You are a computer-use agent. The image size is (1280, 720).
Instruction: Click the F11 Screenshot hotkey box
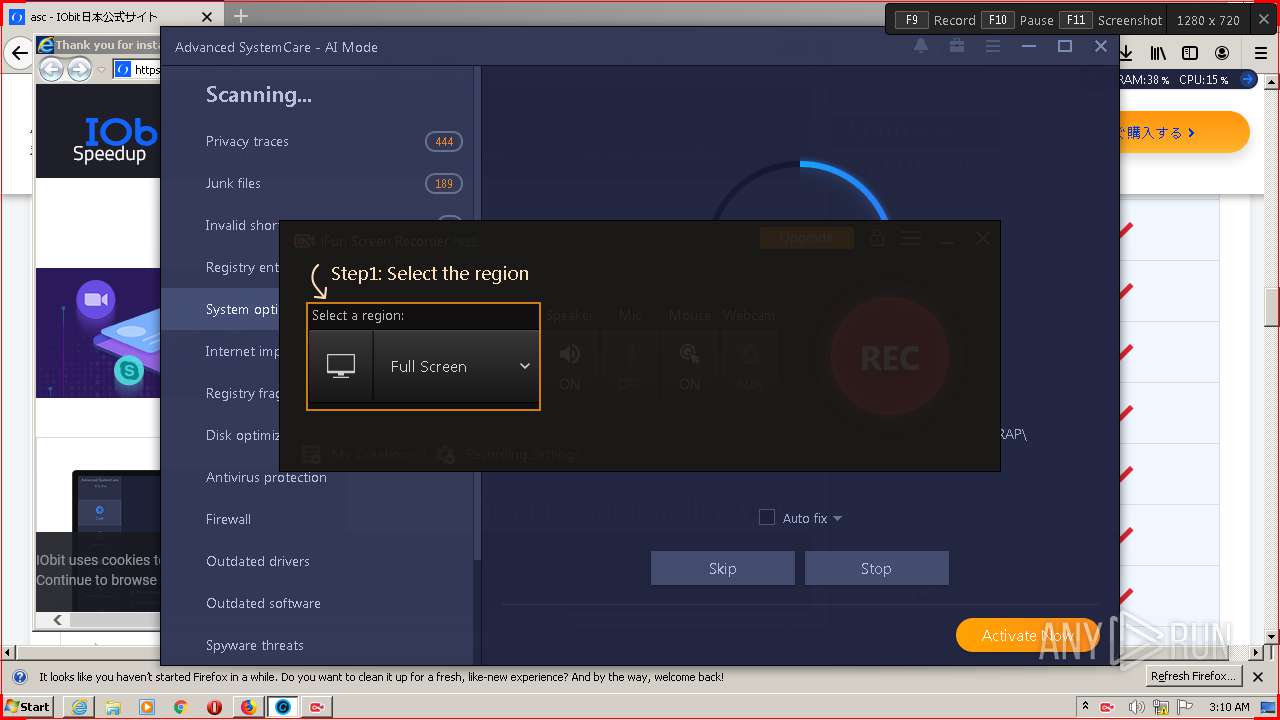(1075, 20)
